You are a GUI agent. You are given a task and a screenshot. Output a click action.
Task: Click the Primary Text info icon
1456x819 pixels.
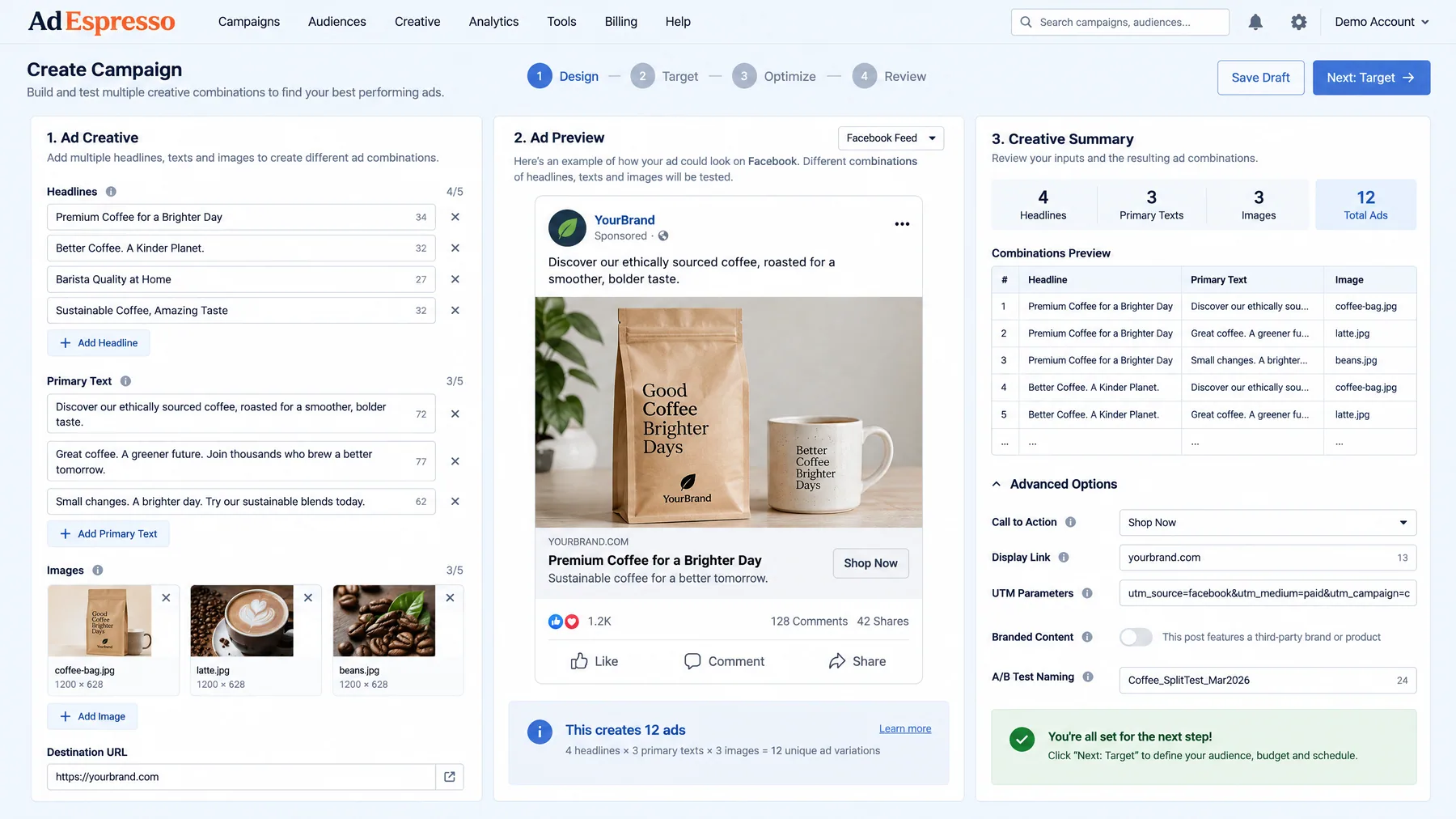coord(125,381)
